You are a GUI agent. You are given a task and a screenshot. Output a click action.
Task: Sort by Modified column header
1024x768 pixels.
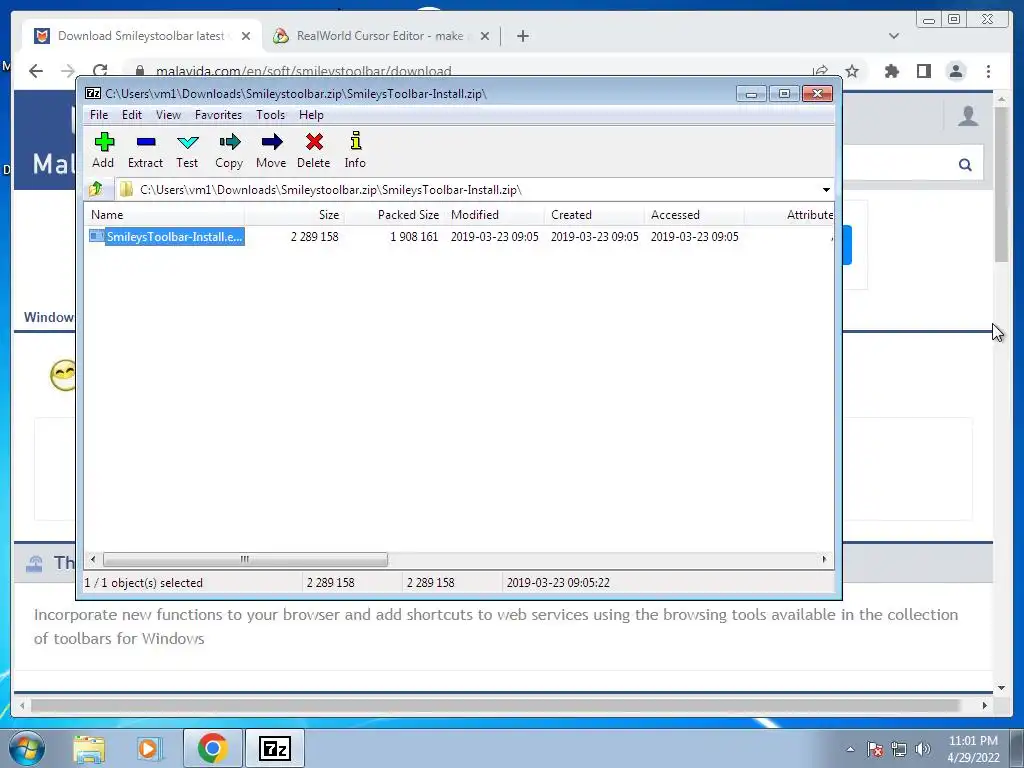tap(494, 215)
